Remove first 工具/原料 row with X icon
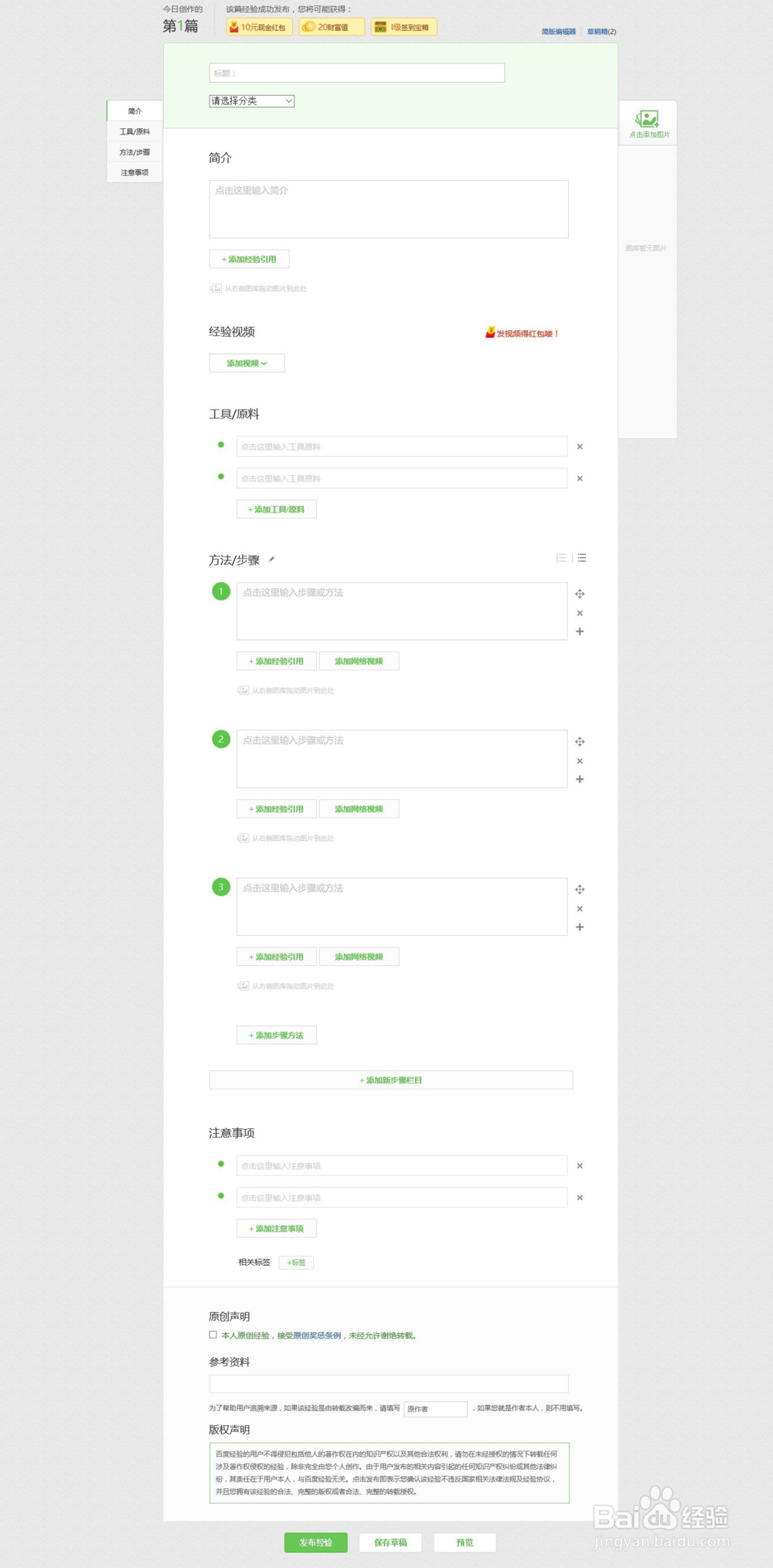 (580, 447)
